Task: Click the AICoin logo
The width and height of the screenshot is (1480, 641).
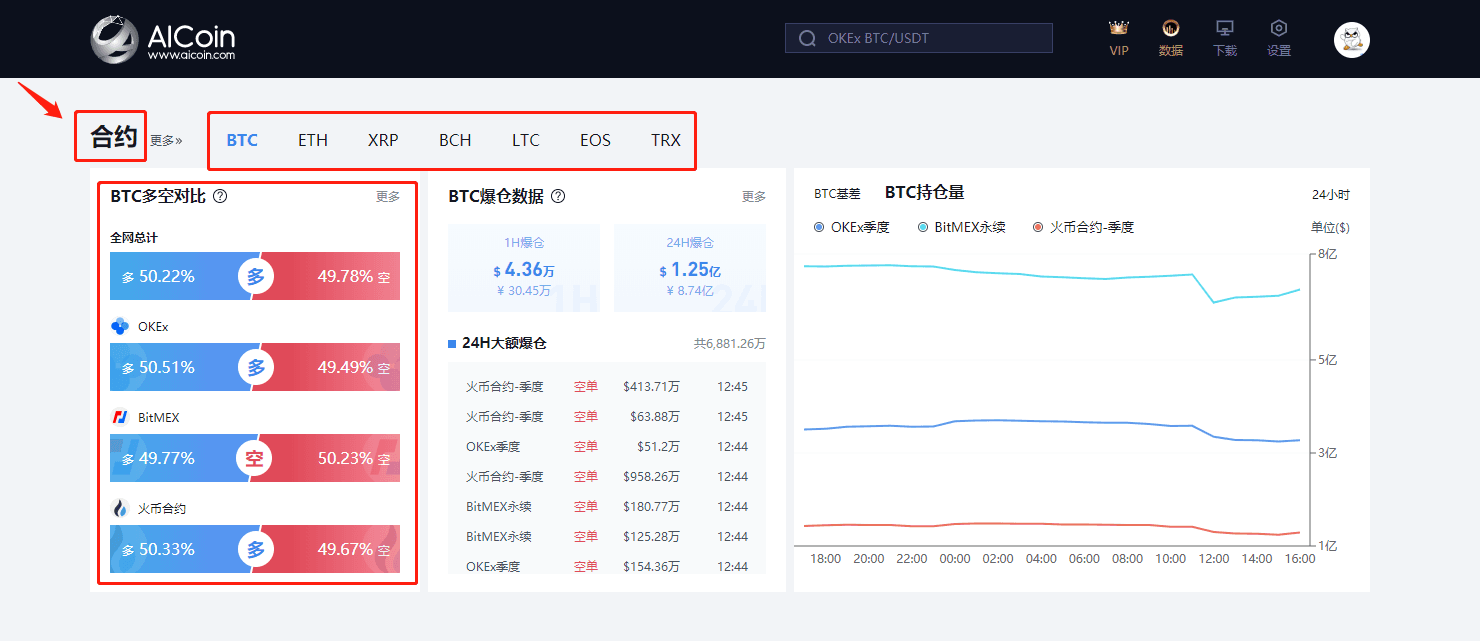Action: [163, 40]
